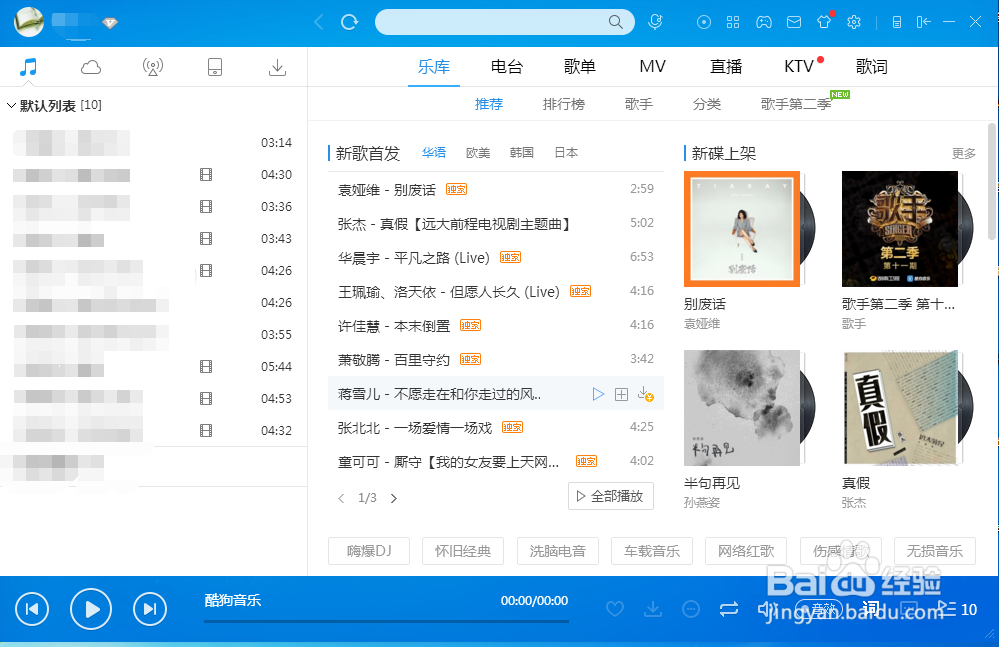Viewport: 999px width, 647px height.
Task: Open the 歌手第二季 sub-tab
Action: [796, 104]
